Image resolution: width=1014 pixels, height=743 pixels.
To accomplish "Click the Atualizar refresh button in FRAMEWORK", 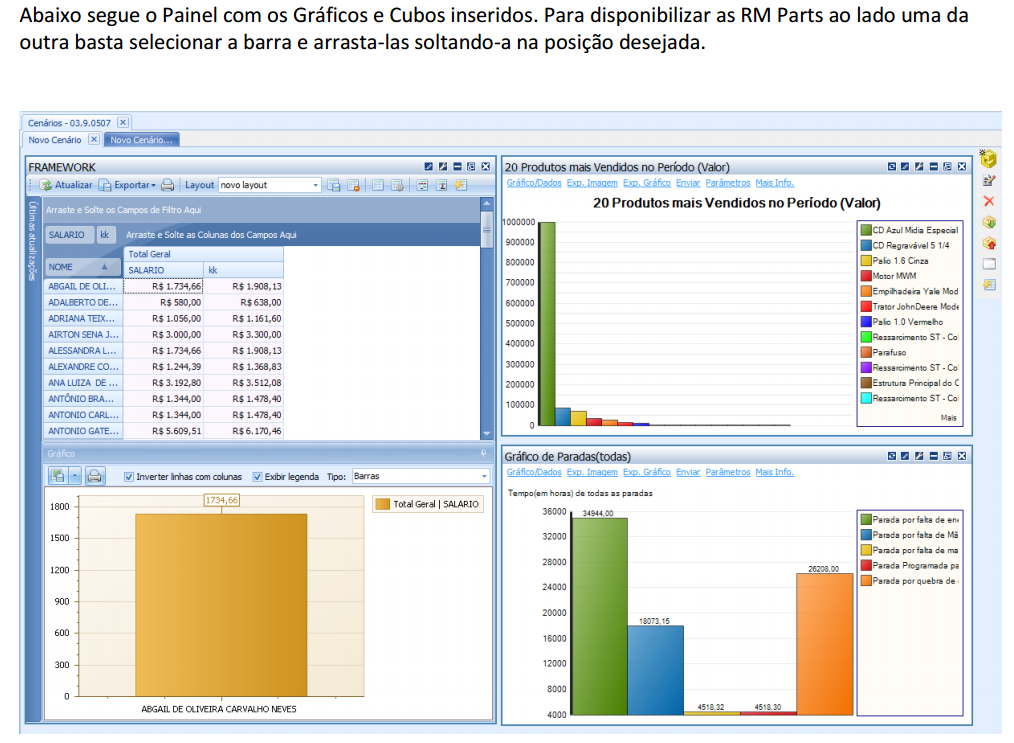I will (65, 186).
